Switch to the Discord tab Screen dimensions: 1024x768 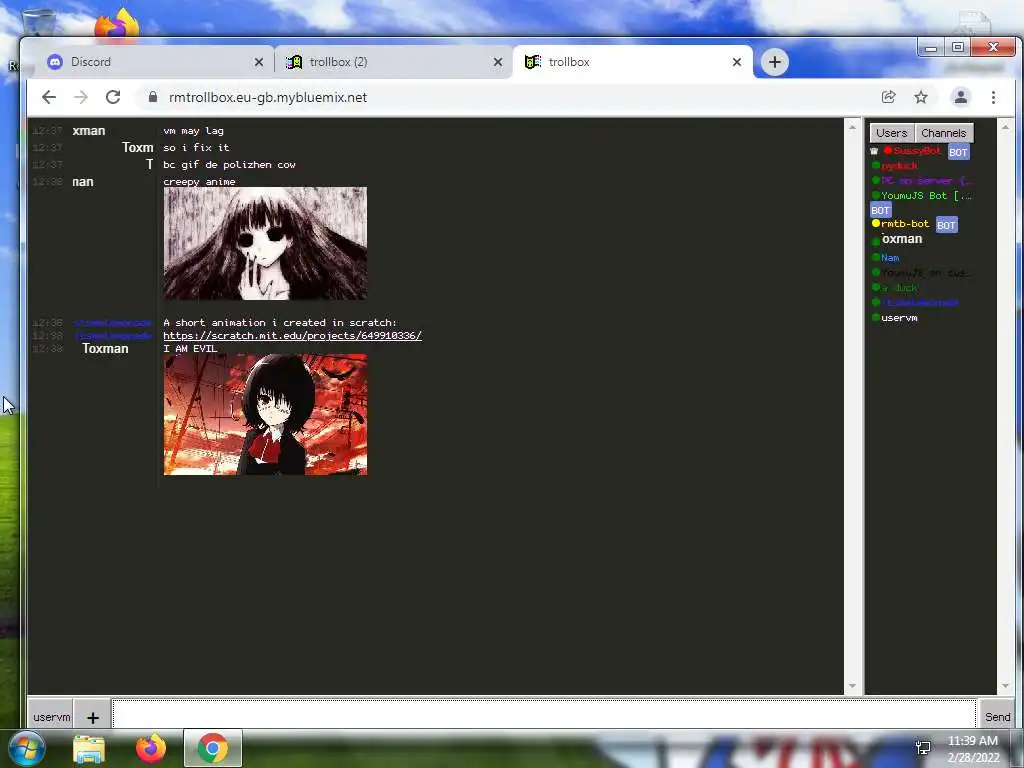click(x=155, y=62)
